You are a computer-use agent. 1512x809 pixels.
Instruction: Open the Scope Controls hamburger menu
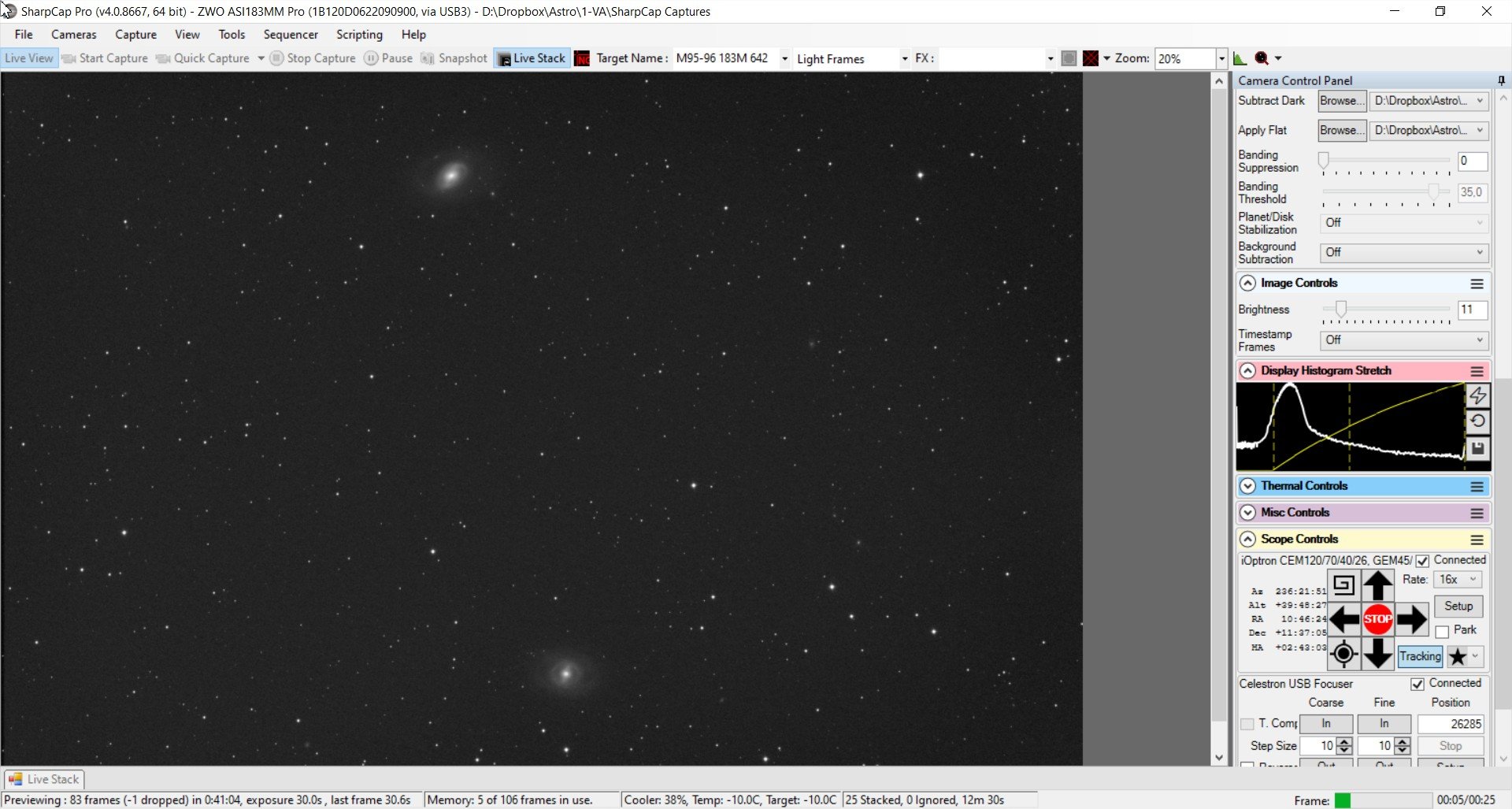click(x=1477, y=540)
